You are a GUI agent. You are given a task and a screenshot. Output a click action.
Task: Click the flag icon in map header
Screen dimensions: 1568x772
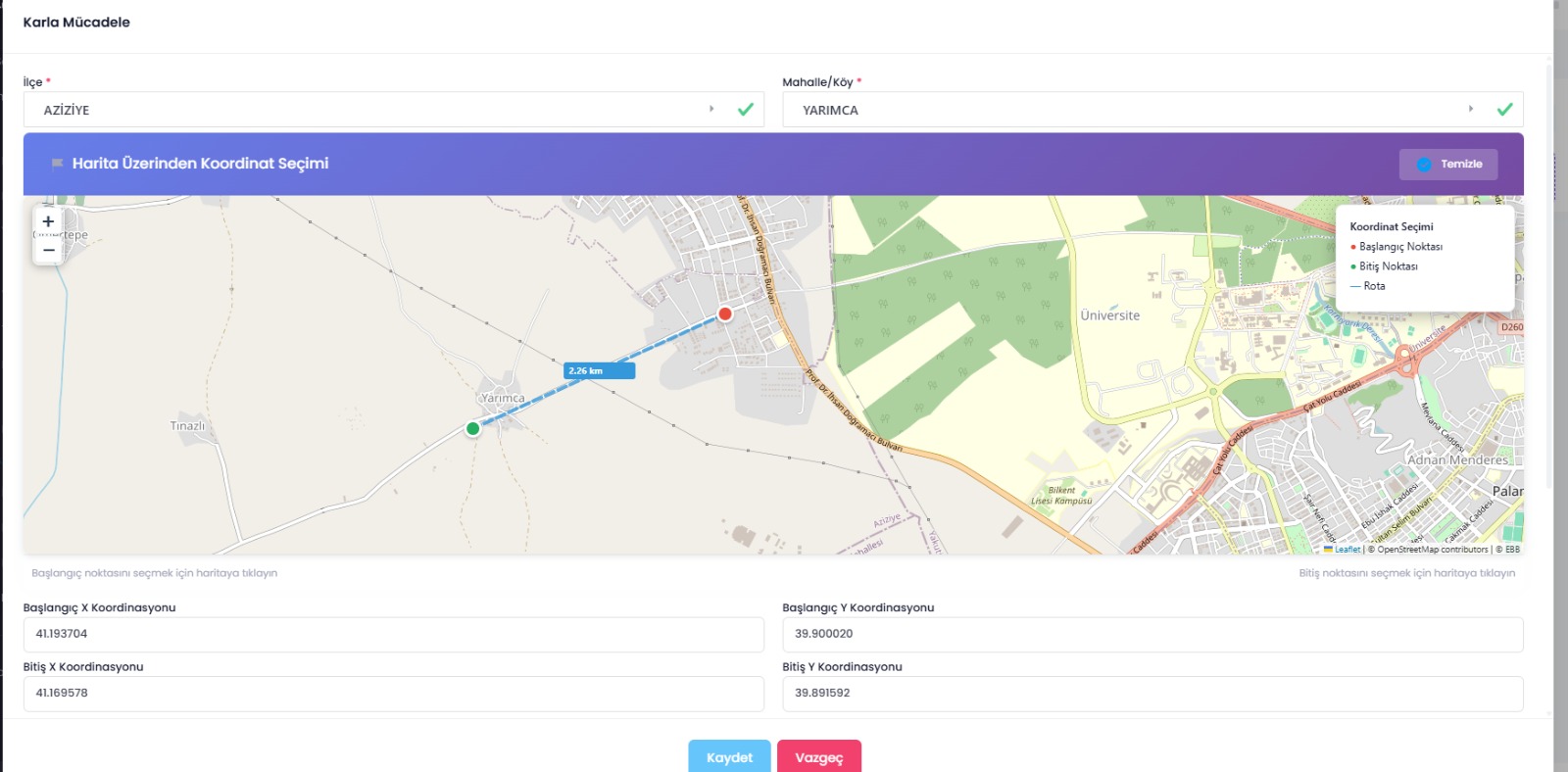(57, 164)
